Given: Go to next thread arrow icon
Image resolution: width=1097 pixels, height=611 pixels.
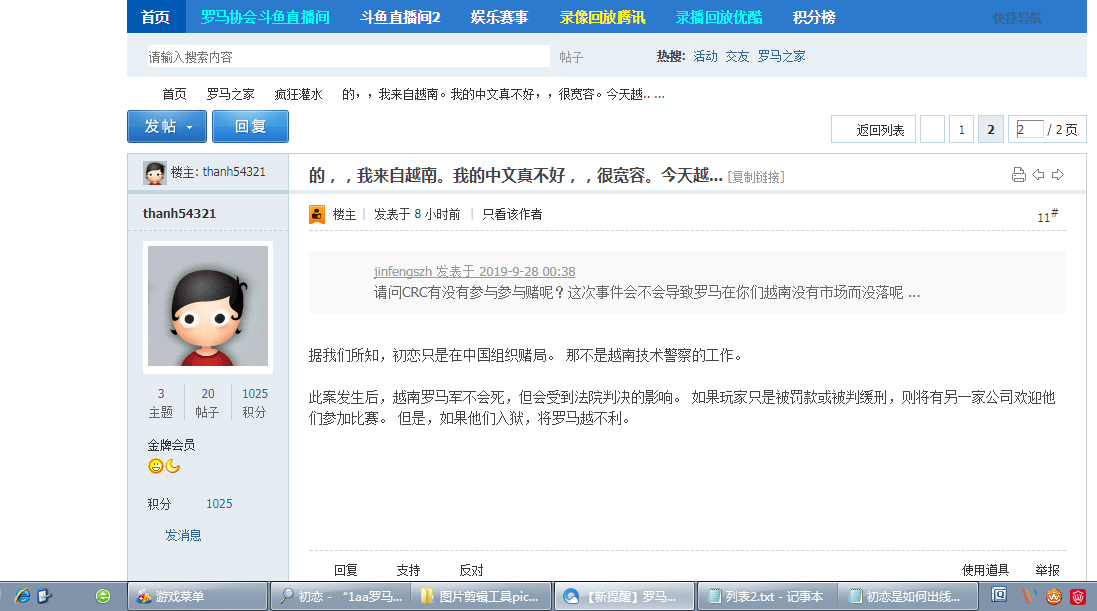Looking at the screenshot, I should (1057, 175).
